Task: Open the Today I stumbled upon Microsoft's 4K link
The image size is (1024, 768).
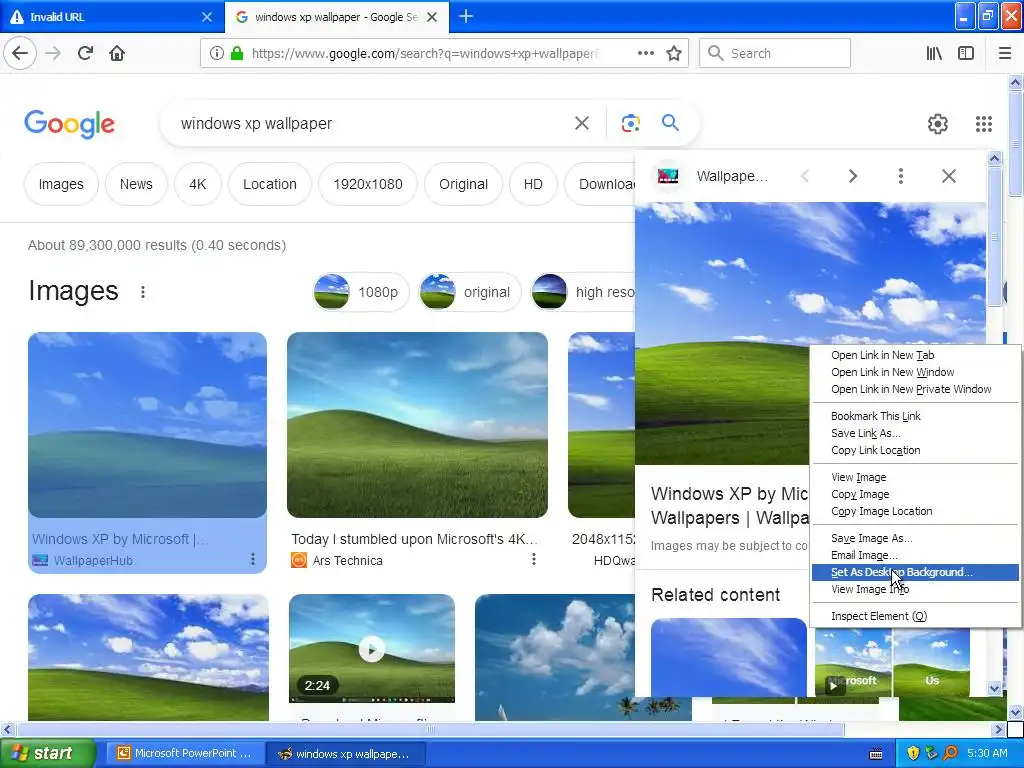Action: pos(414,539)
